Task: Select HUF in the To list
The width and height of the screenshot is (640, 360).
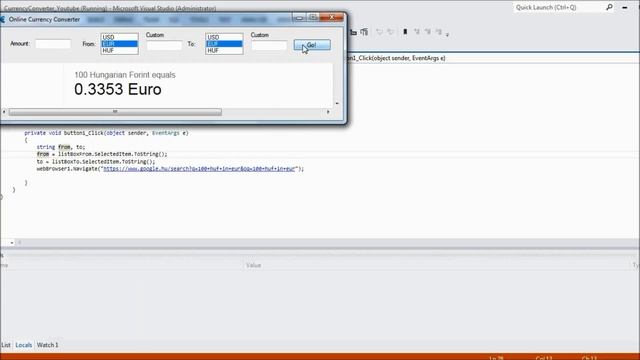Action: point(224,50)
